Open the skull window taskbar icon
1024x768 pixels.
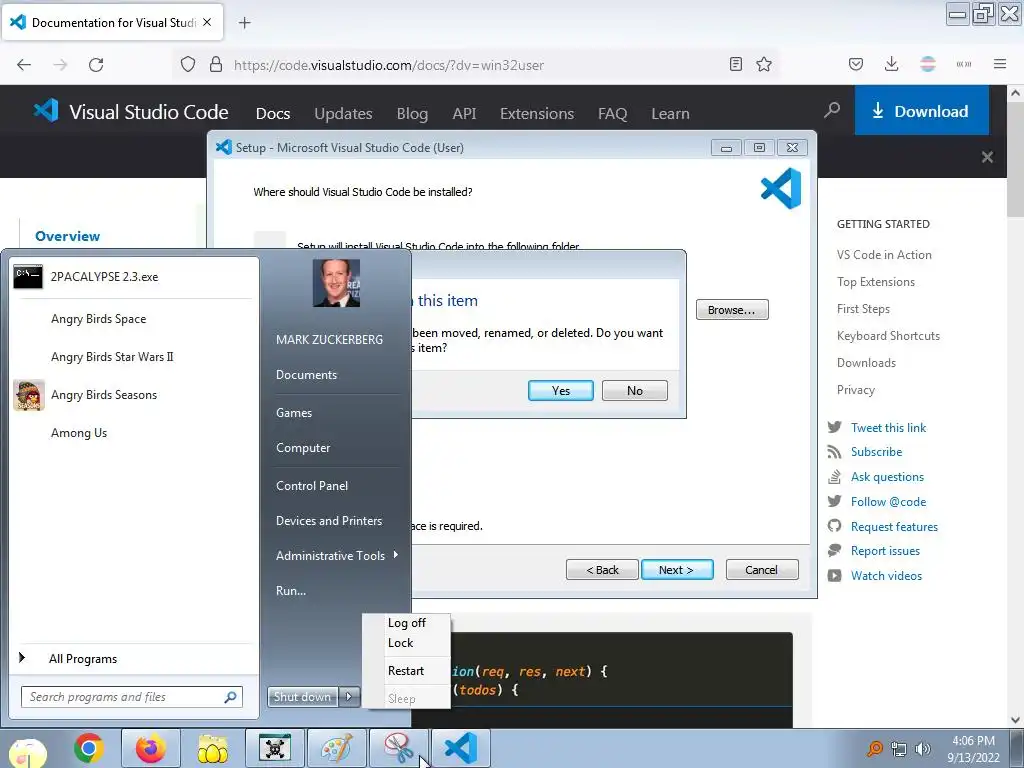click(275, 748)
